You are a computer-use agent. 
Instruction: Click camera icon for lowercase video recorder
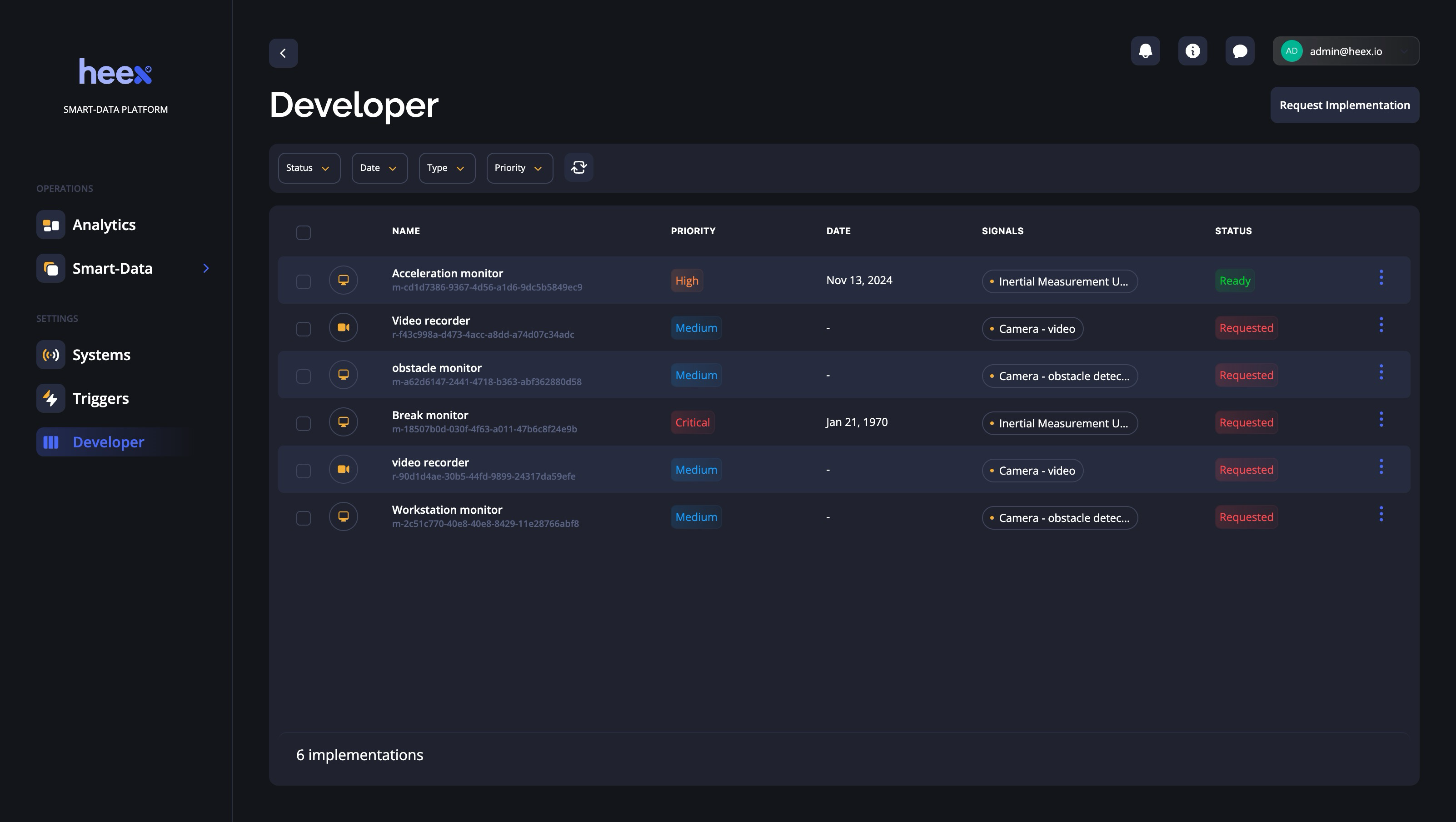344,470
